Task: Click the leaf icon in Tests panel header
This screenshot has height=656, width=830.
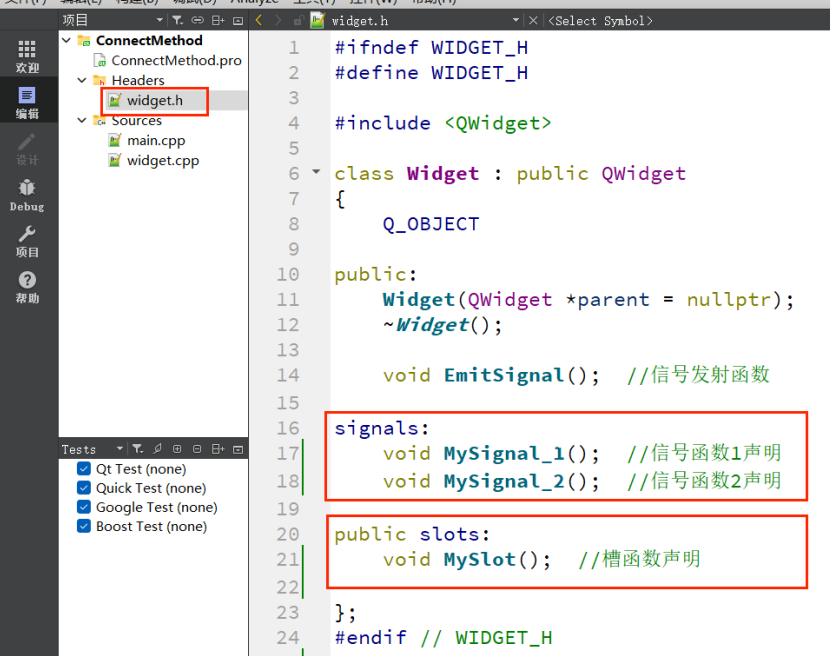Action: tap(157, 449)
